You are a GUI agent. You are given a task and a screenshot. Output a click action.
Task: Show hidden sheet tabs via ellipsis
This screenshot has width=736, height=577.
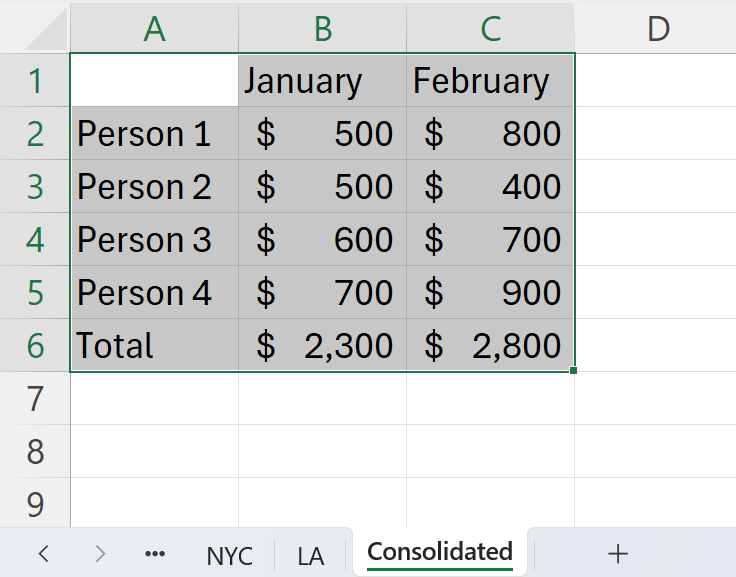pyautogui.click(x=155, y=553)
